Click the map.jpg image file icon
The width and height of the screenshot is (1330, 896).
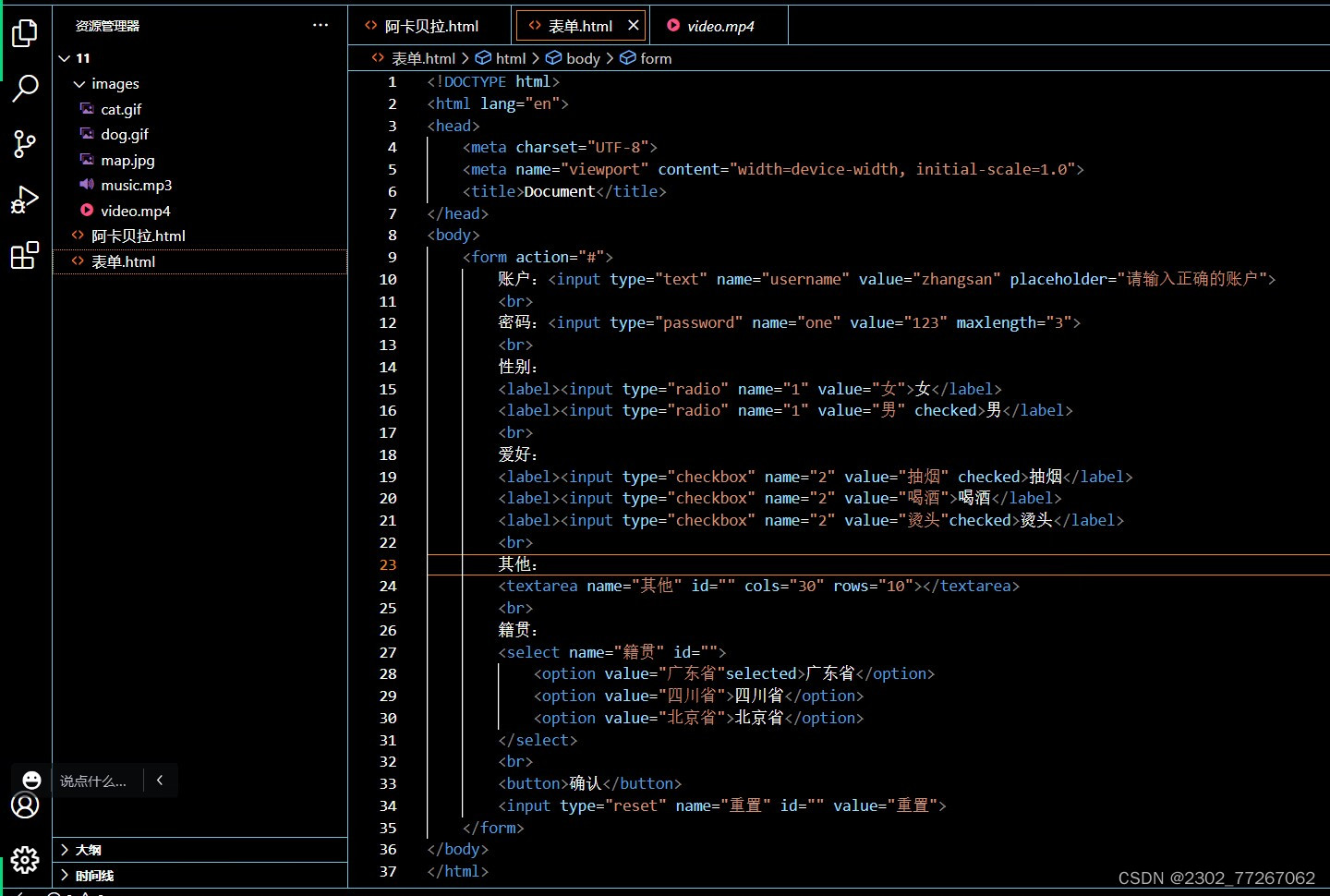(x=87, y=160)
